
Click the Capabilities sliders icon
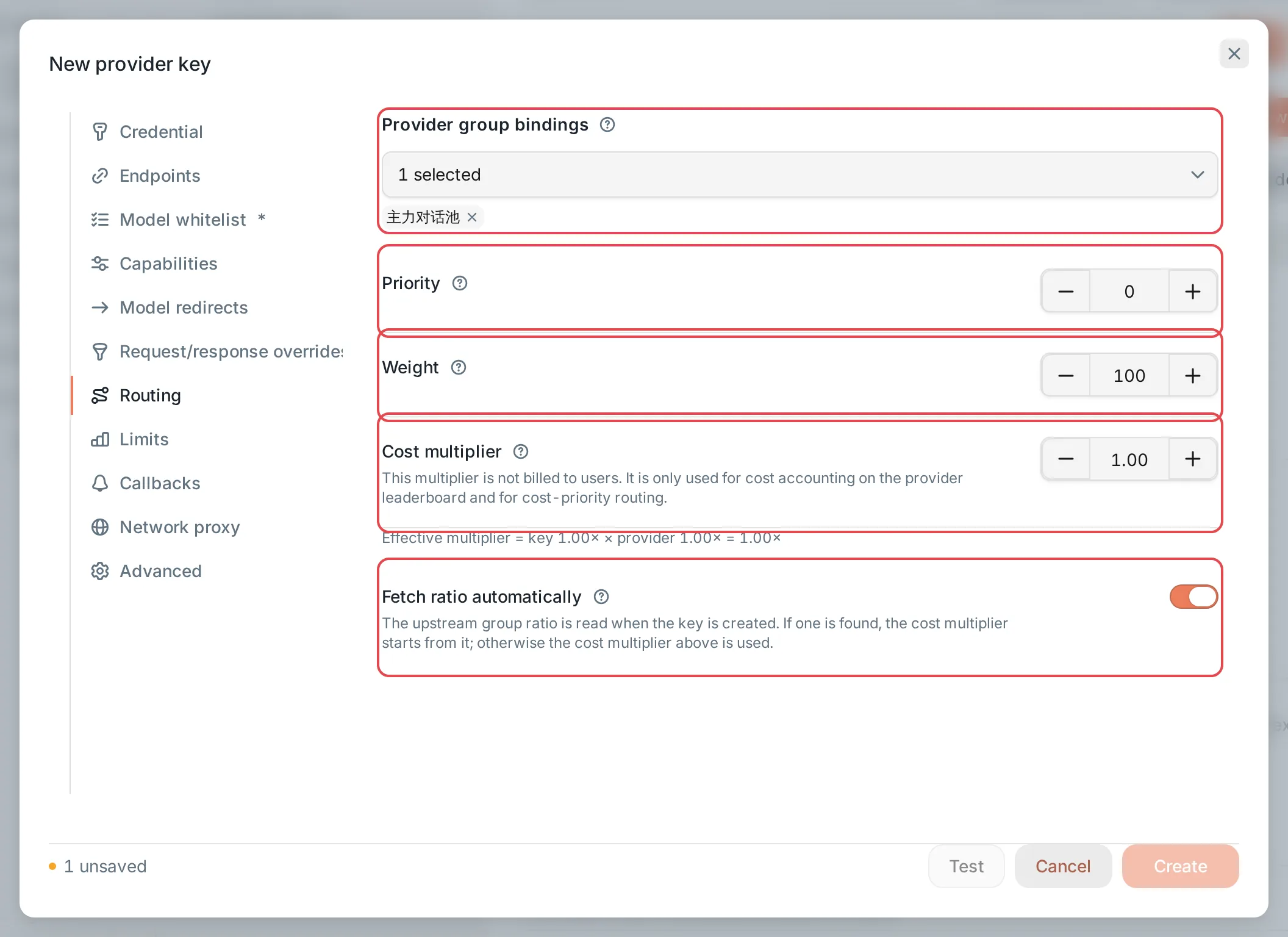coord(100,264)
